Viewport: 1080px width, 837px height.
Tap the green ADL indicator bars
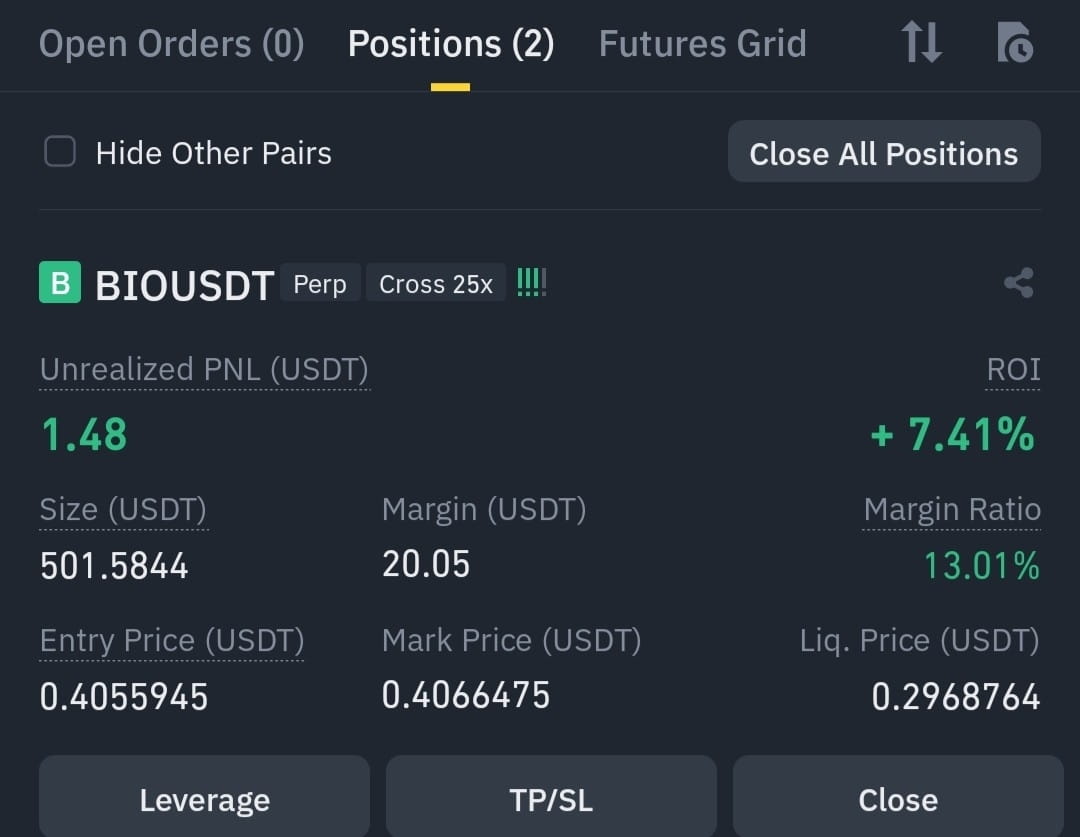[532, 282]
